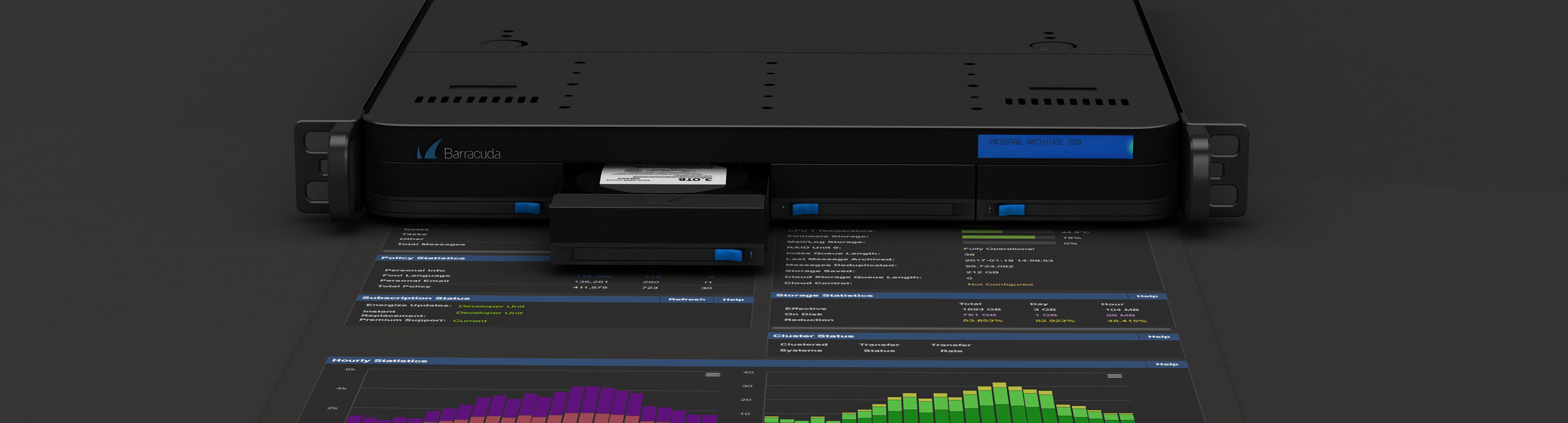This screenshot has width=1568, height=423.
Task: Click the Premium Support 'Current' value
Action: [x=470, y=321]
